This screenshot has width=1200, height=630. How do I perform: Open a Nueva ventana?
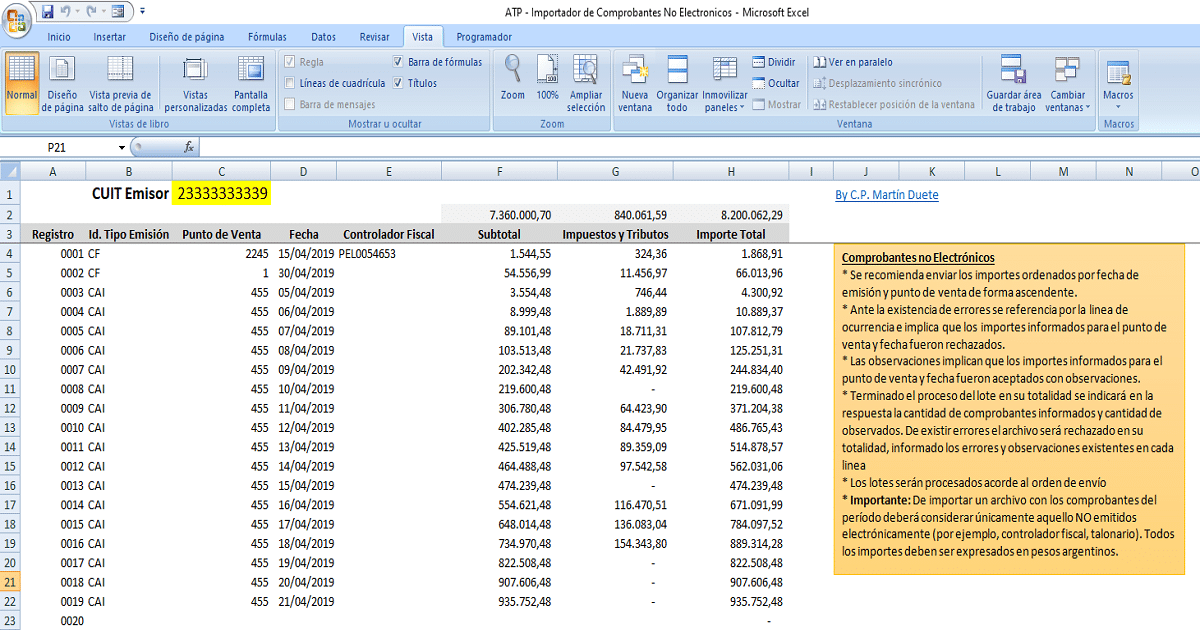(x=635, y=82)
